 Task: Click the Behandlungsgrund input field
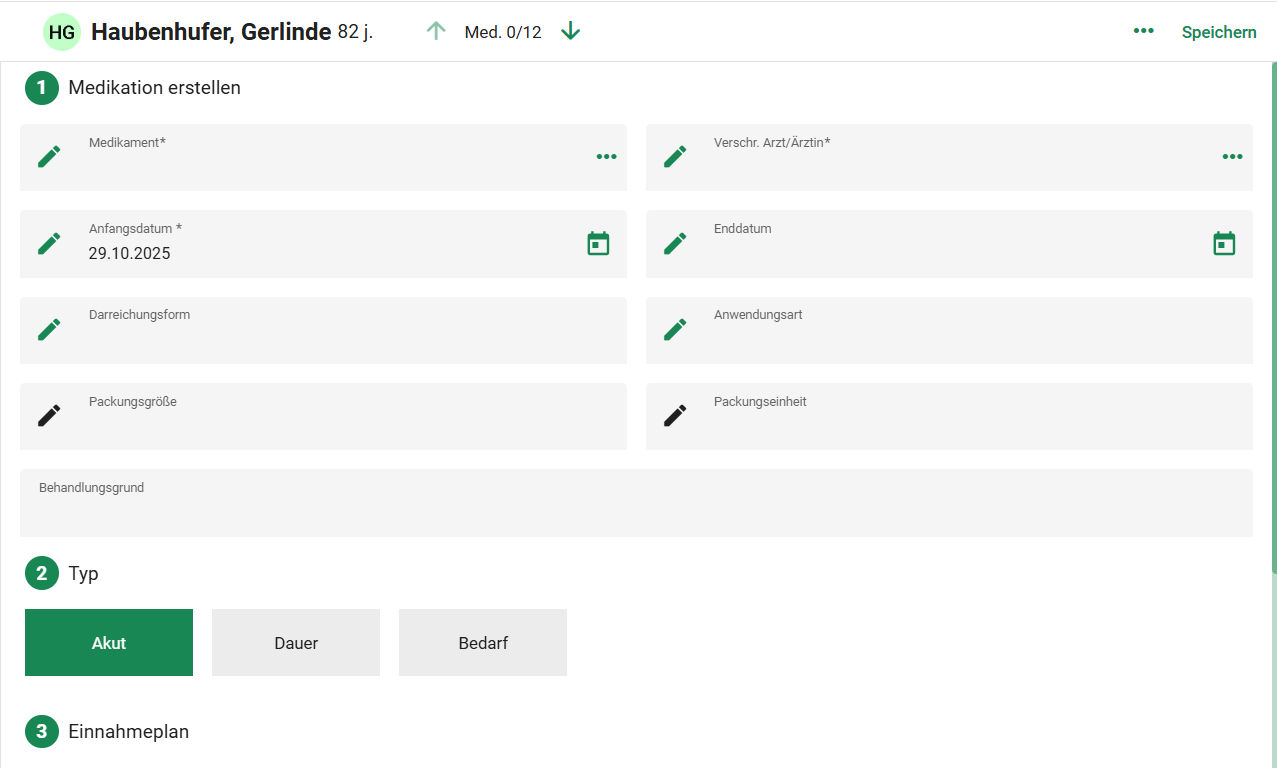tap(636, 510)
